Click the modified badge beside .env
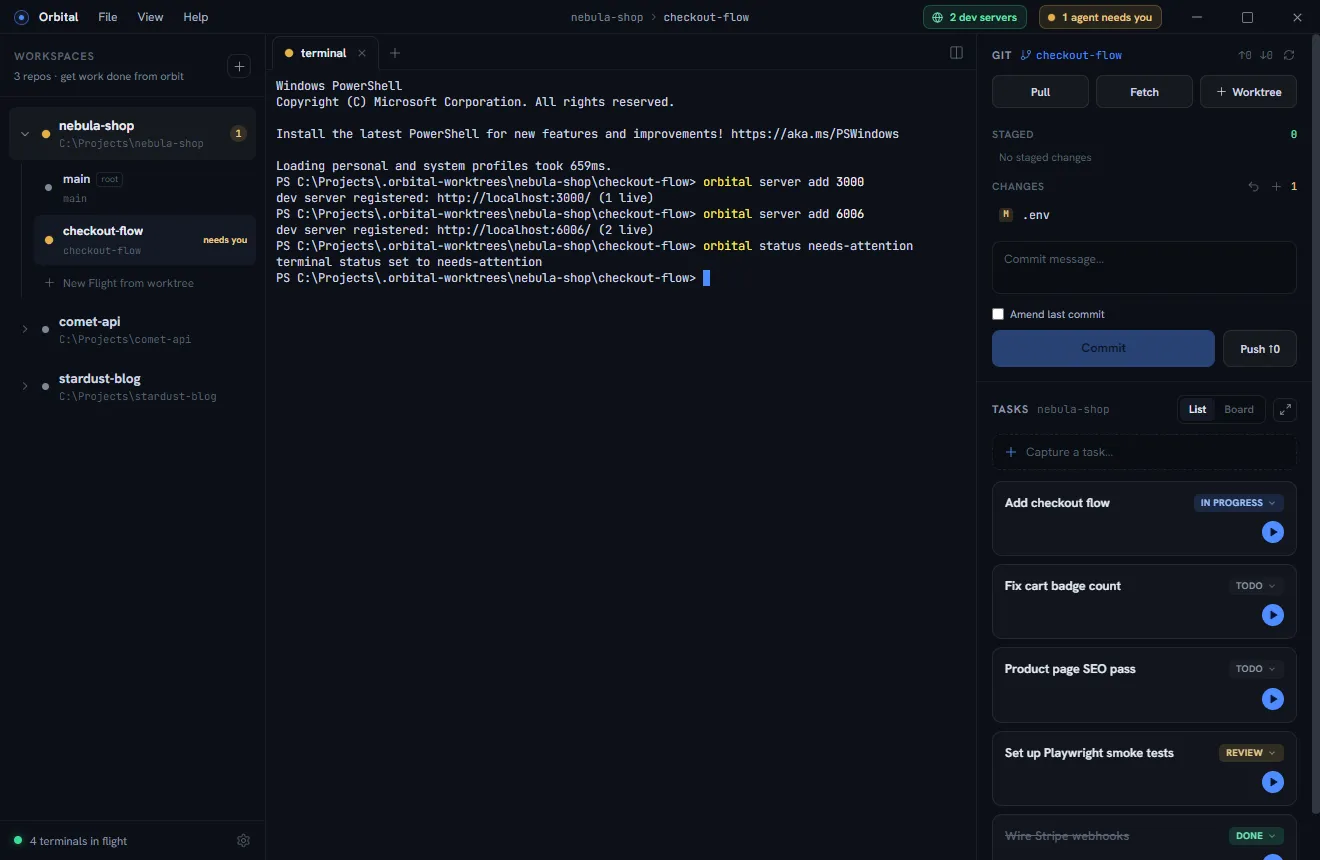Viewport: 1320px width, 860px height. 1006,214
